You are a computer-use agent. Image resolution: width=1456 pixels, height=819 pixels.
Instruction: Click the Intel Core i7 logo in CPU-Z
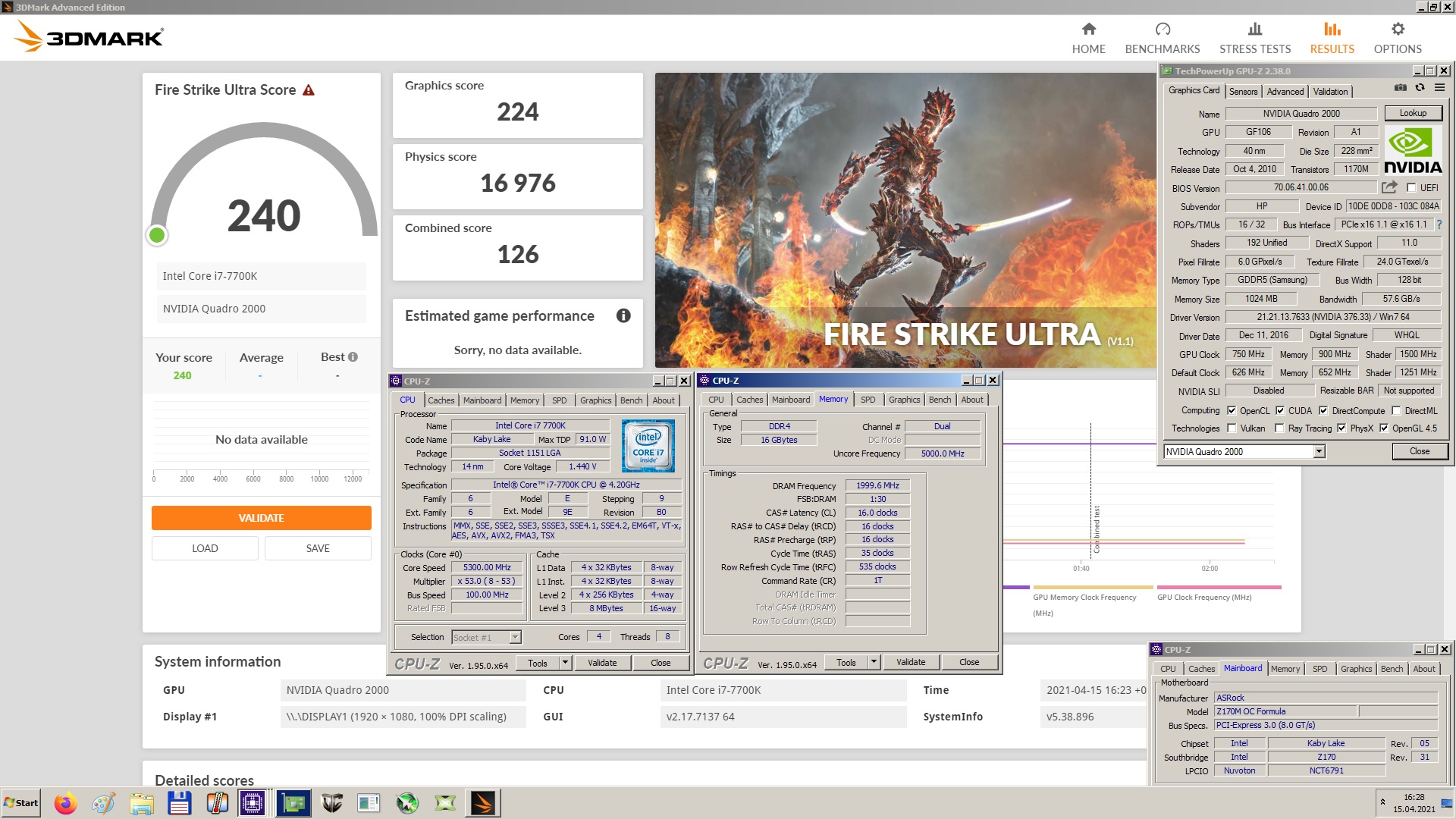(x=648, y=446)
